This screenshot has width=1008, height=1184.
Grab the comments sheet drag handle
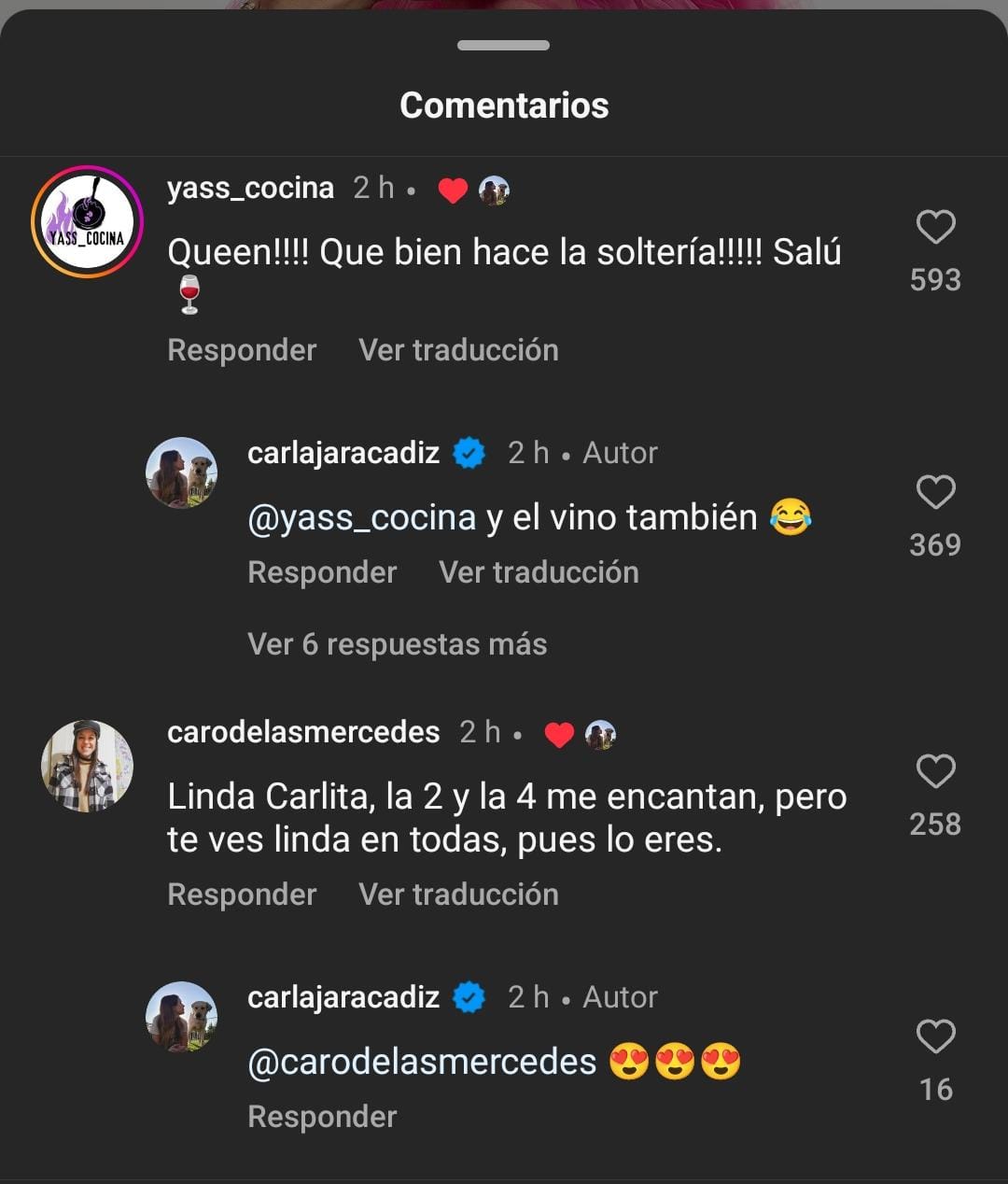tap(504, 46)
